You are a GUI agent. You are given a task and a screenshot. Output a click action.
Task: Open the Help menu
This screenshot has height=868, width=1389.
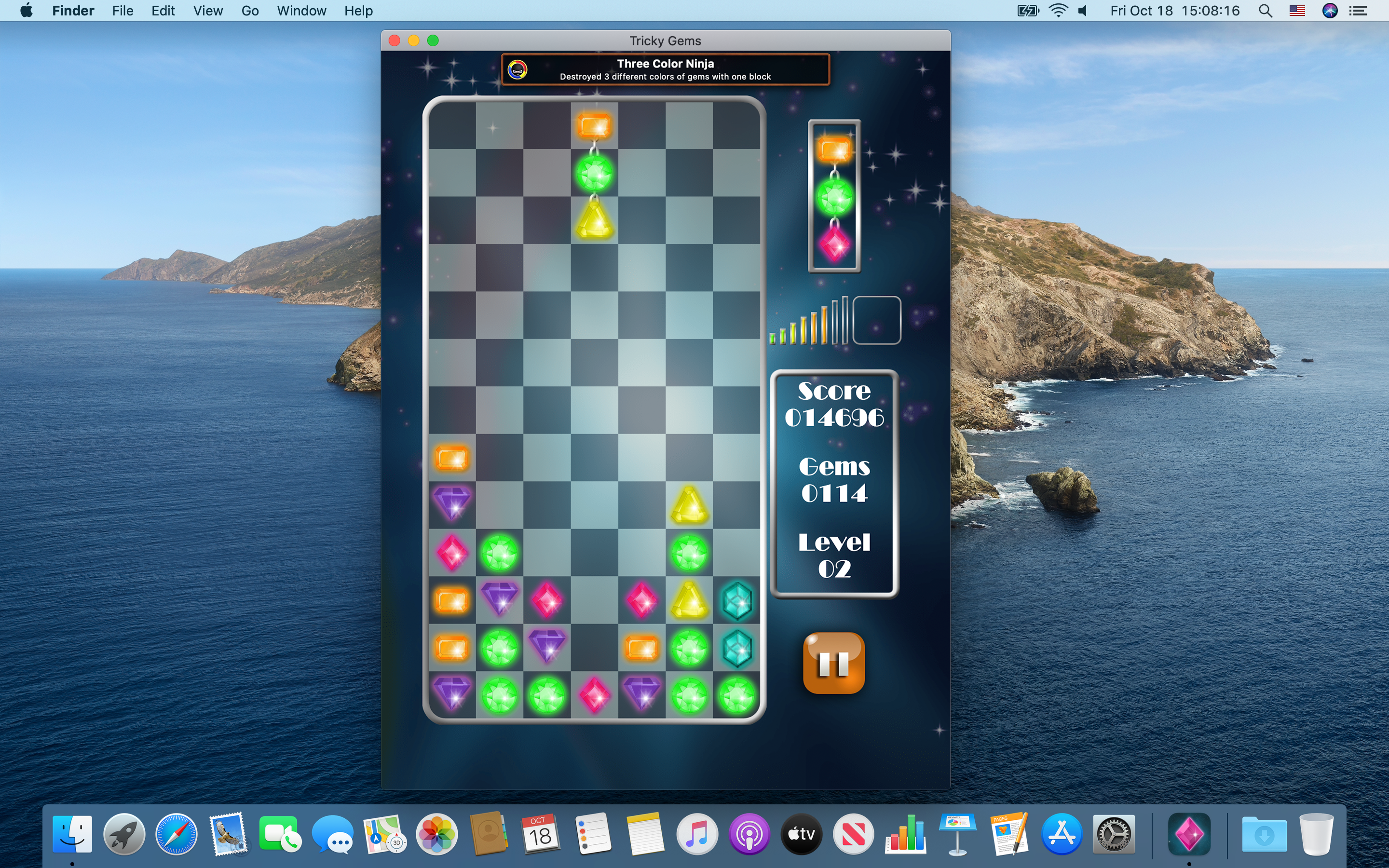(x=358, y=10)
